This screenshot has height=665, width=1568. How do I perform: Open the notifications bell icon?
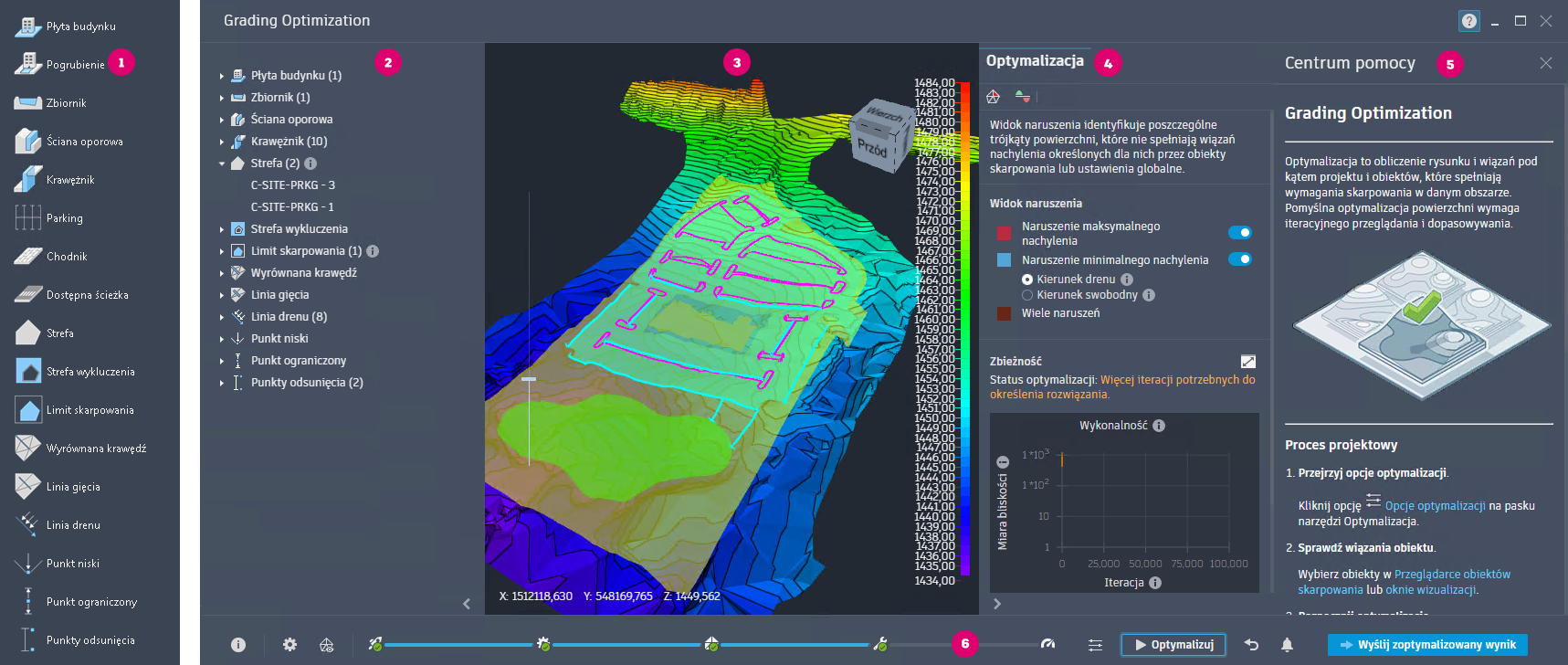pos(1287,645)
